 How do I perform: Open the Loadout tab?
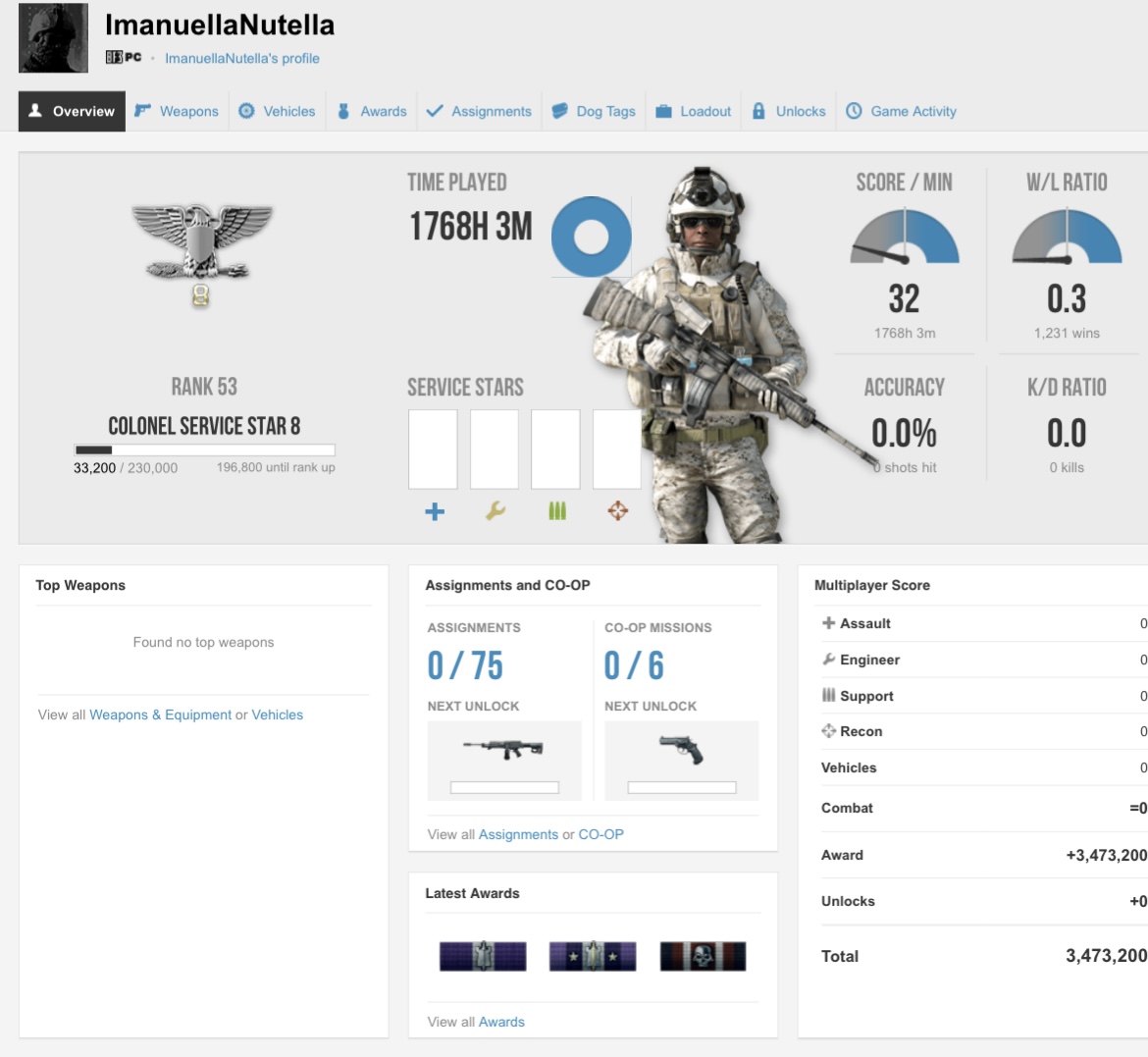pyautogui.click(x=693, y=111)
